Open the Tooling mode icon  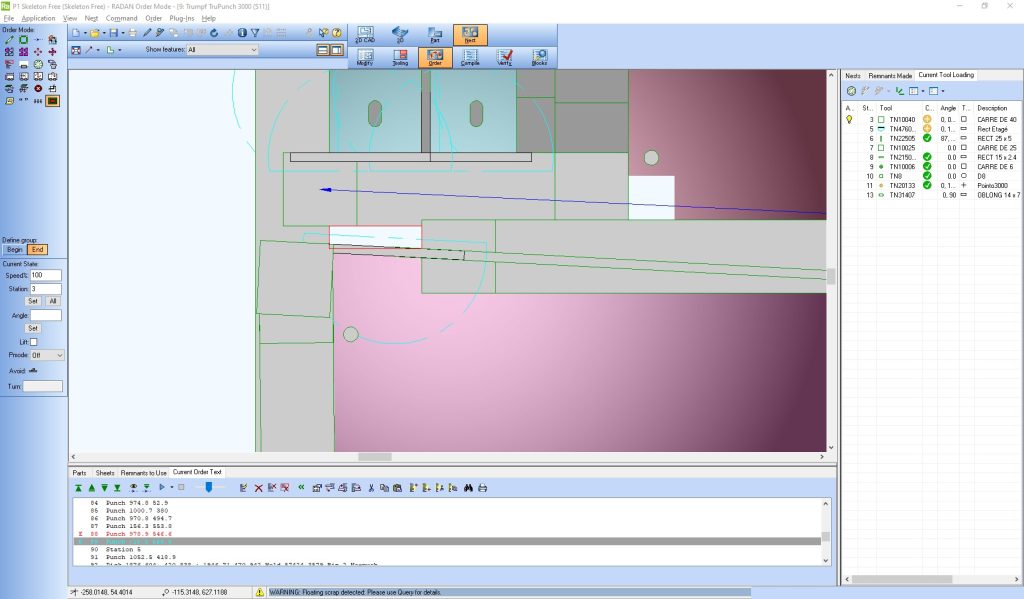400,57
